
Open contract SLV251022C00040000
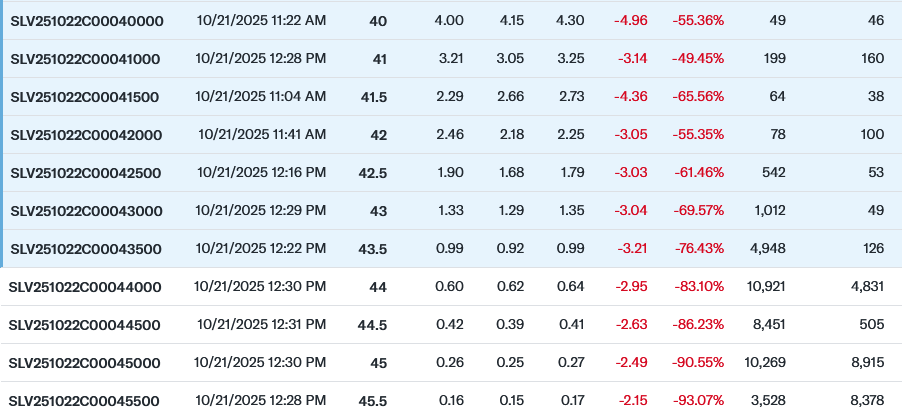pos(87,21)
